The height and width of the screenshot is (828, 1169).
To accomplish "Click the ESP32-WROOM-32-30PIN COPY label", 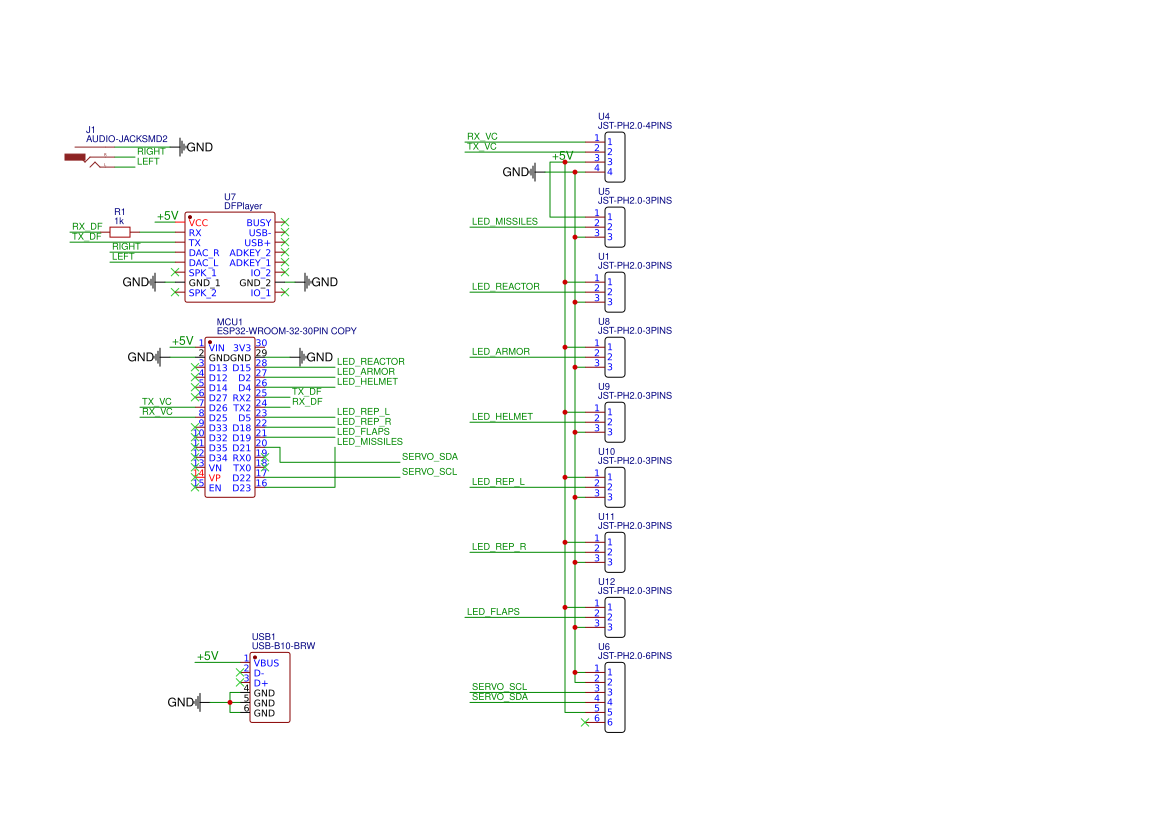I will (x=286, y=331).
